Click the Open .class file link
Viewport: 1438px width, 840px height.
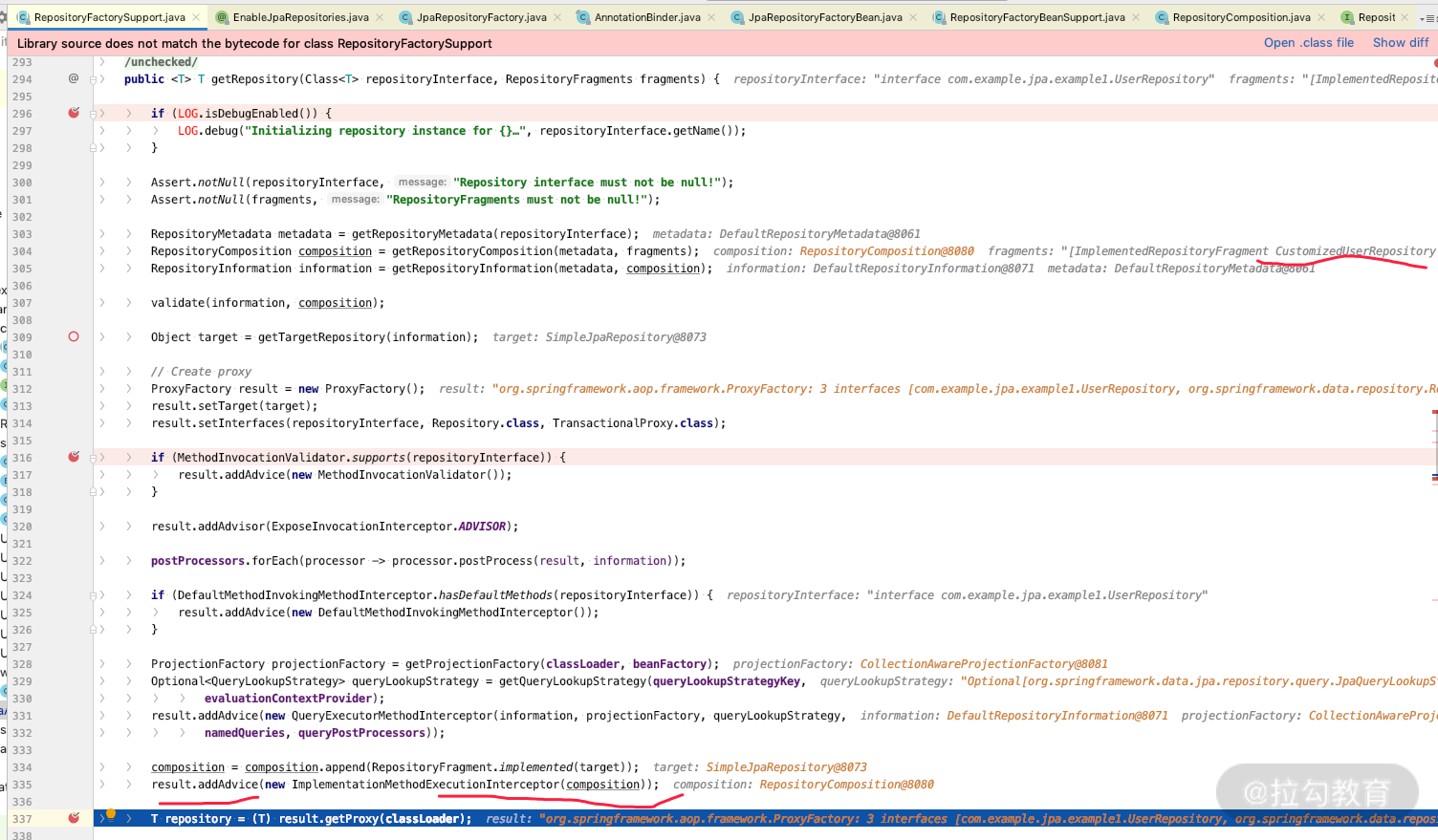tap(1309, 43)
